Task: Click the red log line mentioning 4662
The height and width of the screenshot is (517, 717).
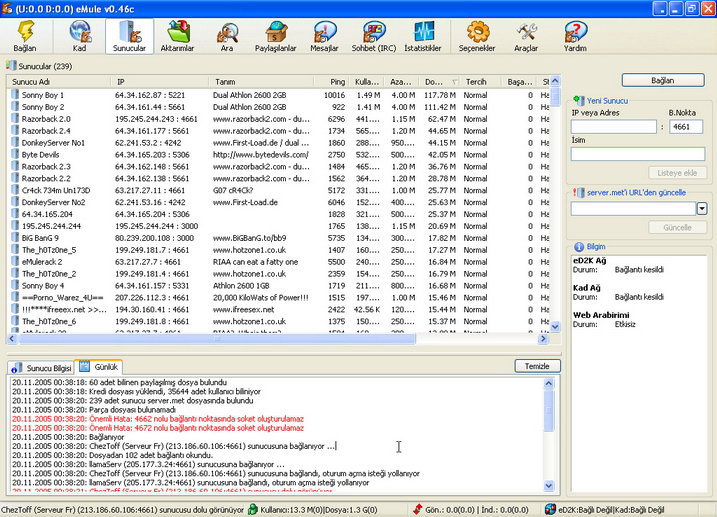Action: (158, 419)
